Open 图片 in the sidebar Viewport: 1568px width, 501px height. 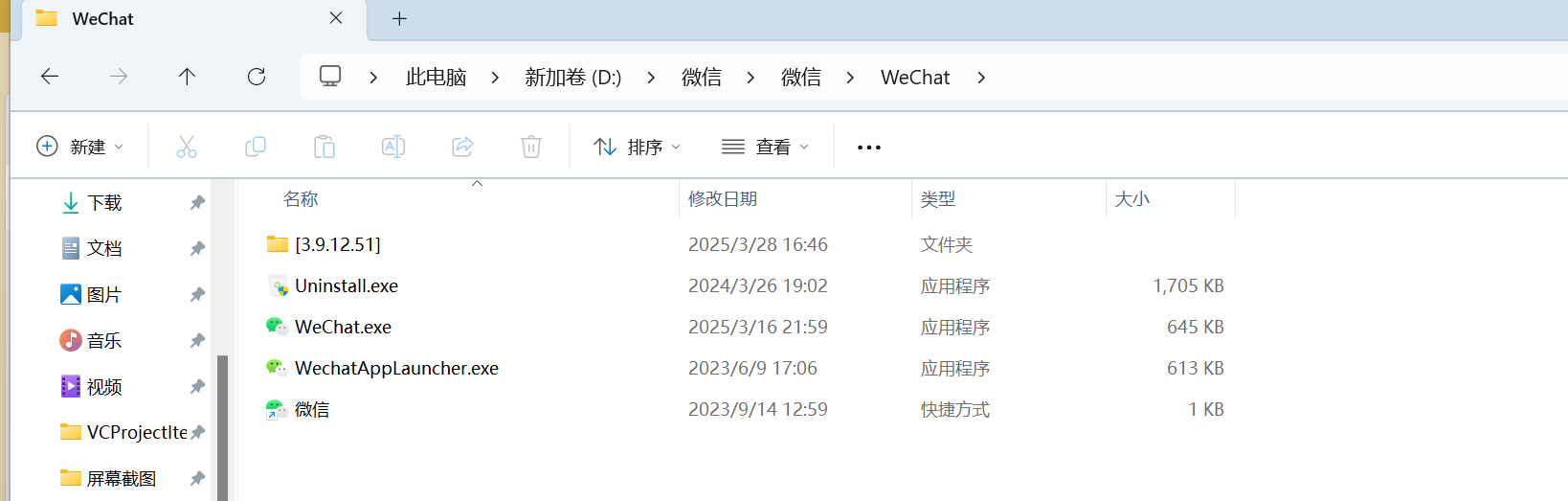[104, 294]
